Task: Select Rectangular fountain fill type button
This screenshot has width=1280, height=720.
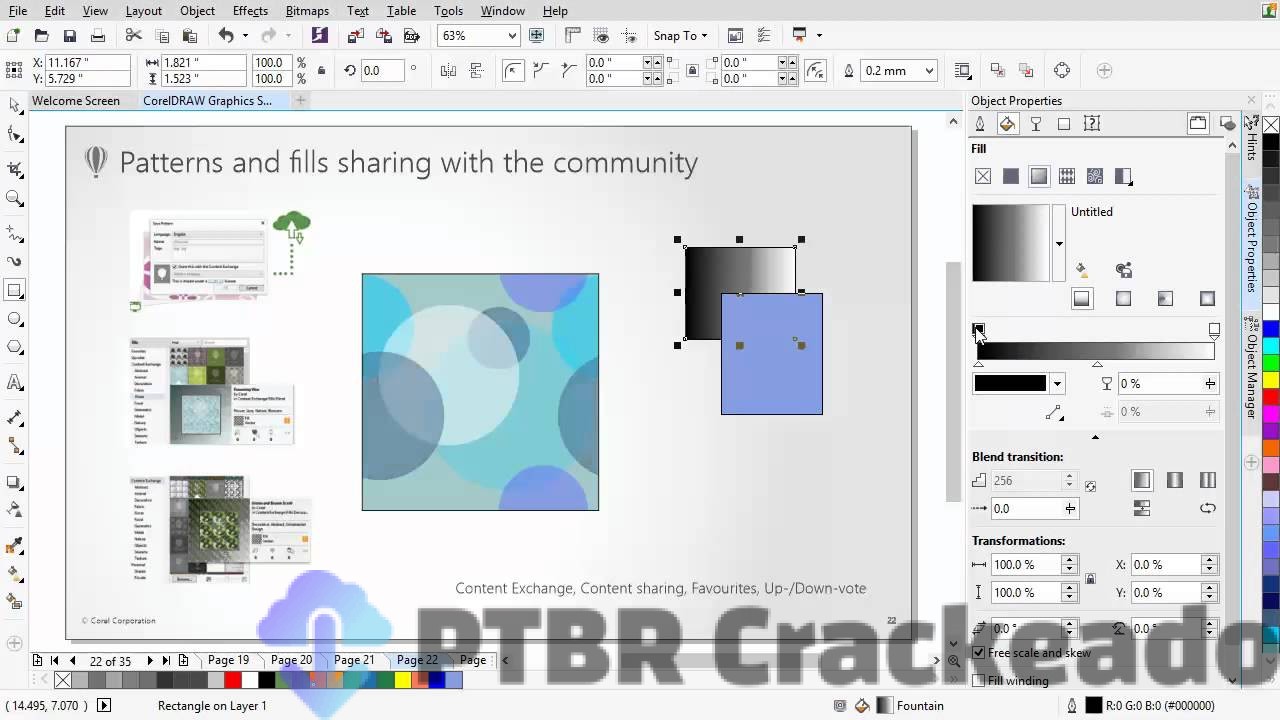Action: 1207,298
